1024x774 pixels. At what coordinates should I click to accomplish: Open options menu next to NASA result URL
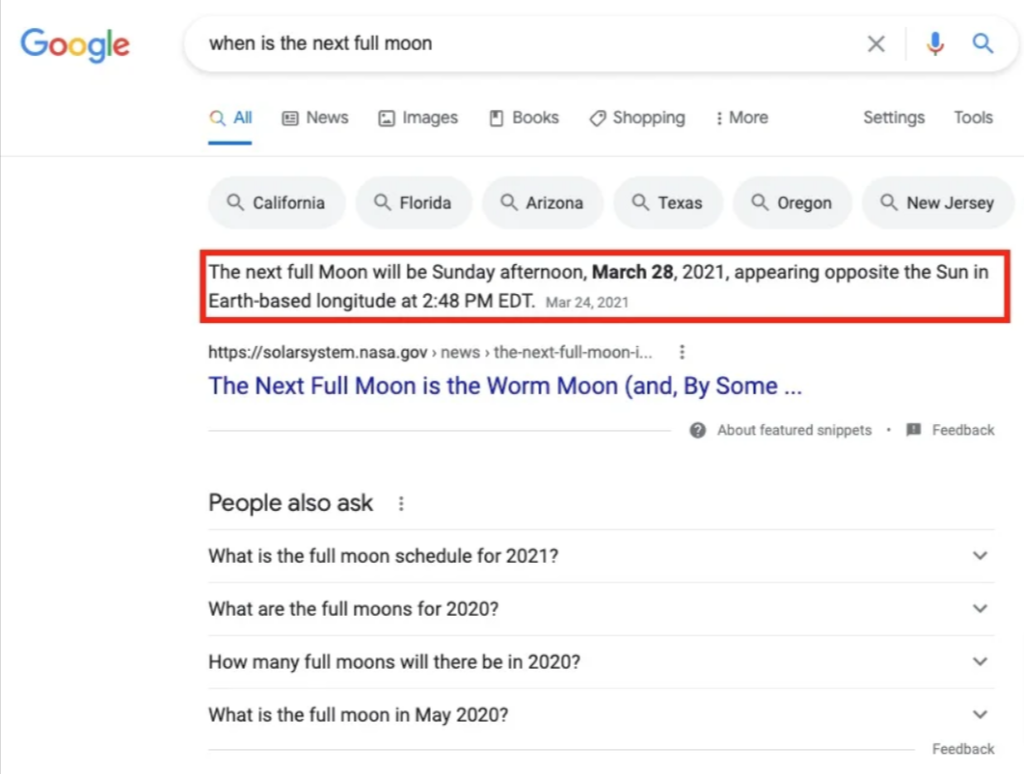point(682,353)
